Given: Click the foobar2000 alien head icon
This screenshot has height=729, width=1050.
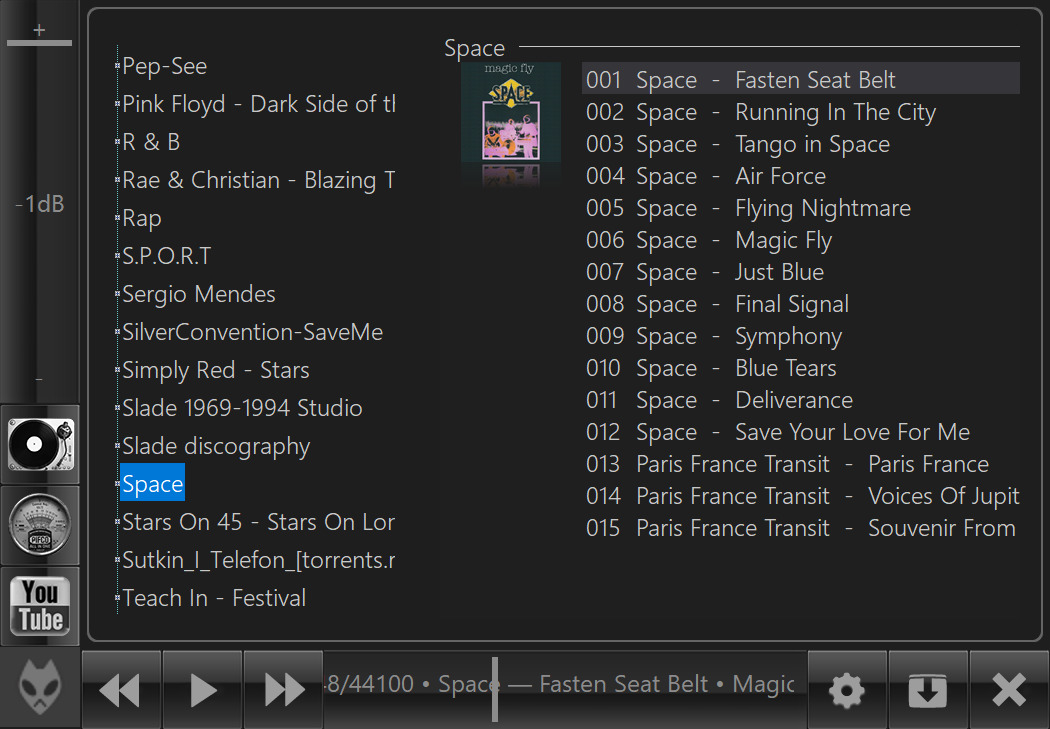Looking at the screenshot, I should (x=40, y=689).
